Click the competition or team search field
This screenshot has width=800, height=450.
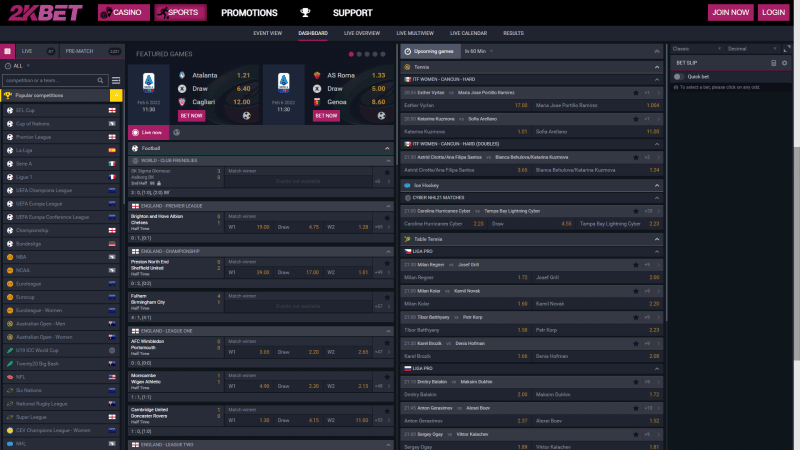point(55,80)
